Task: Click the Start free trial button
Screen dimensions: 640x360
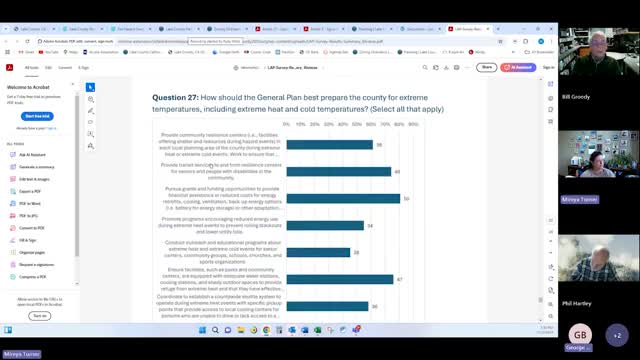Action: point(37,116)
